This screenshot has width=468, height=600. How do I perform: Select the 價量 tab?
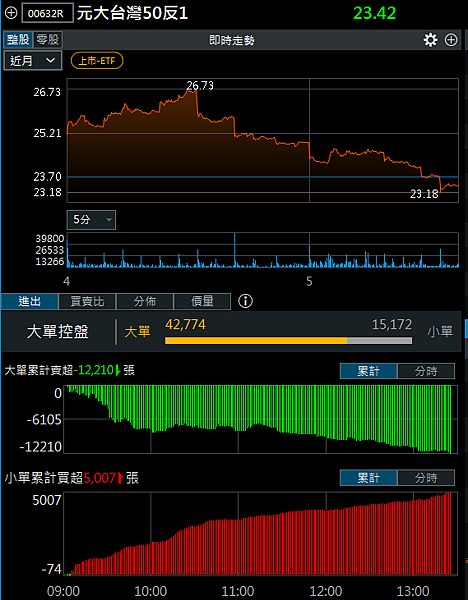[202, 301]
